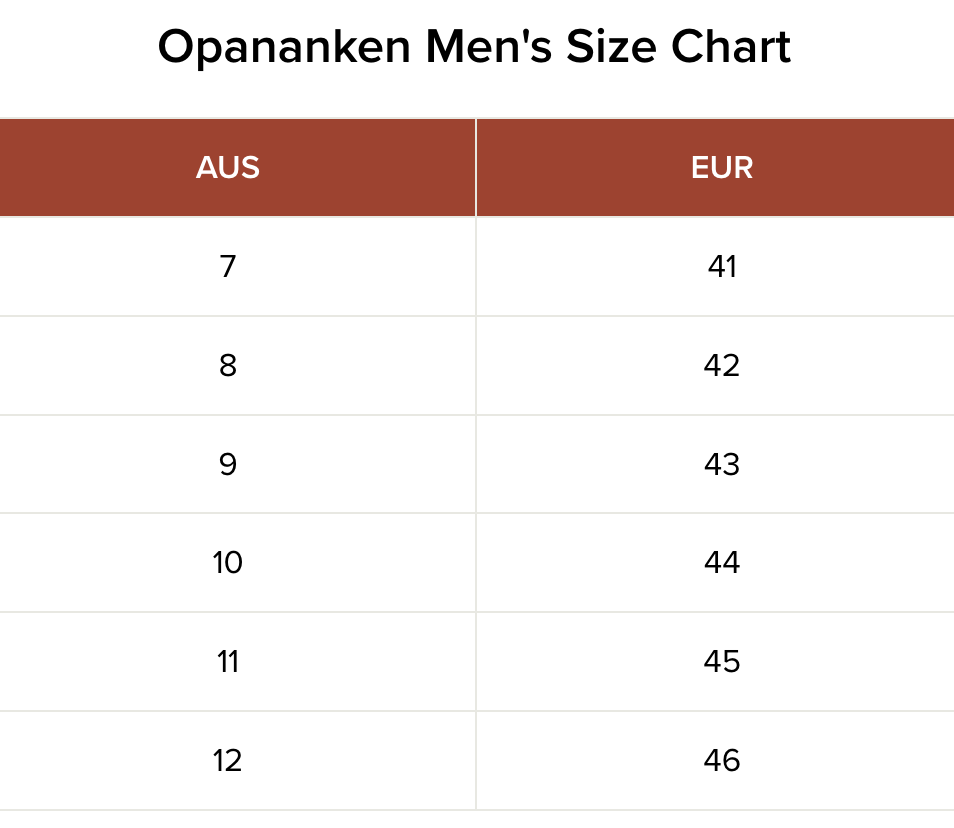Select the EUR size 41 cell
The image size is (954, 828).
click(721, 267)
